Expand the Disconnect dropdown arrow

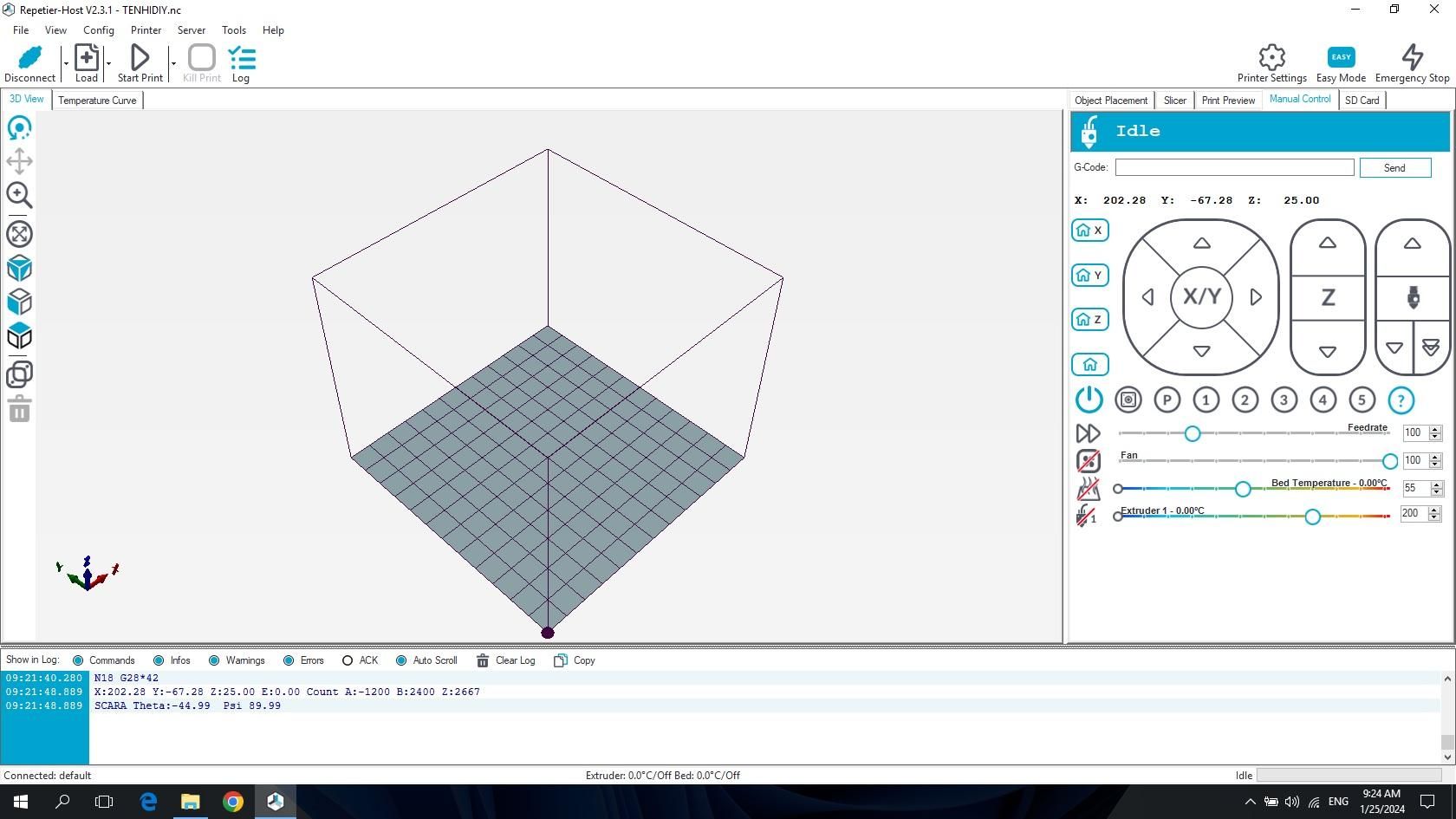pos(66,63)
